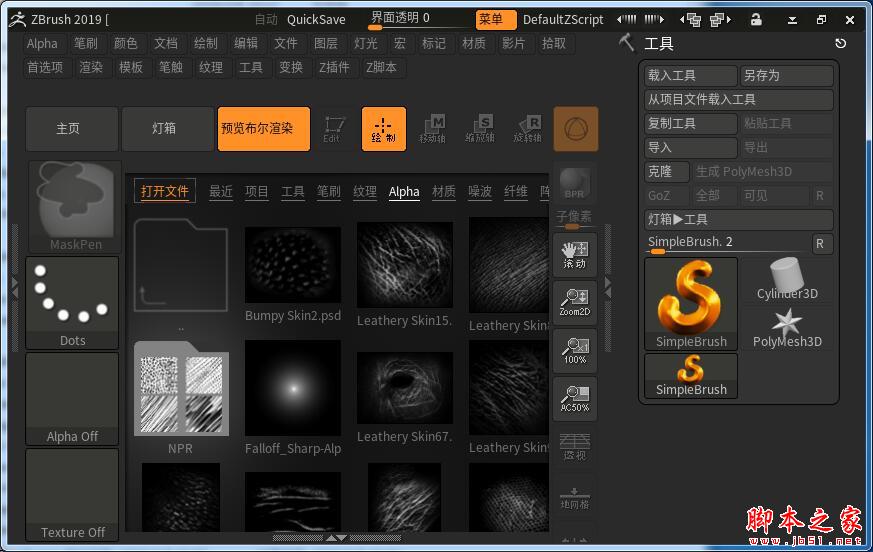Viewport: 873px width, 552px height.
Task: Open the Render (渲染) menu
Action: (91, 67)
